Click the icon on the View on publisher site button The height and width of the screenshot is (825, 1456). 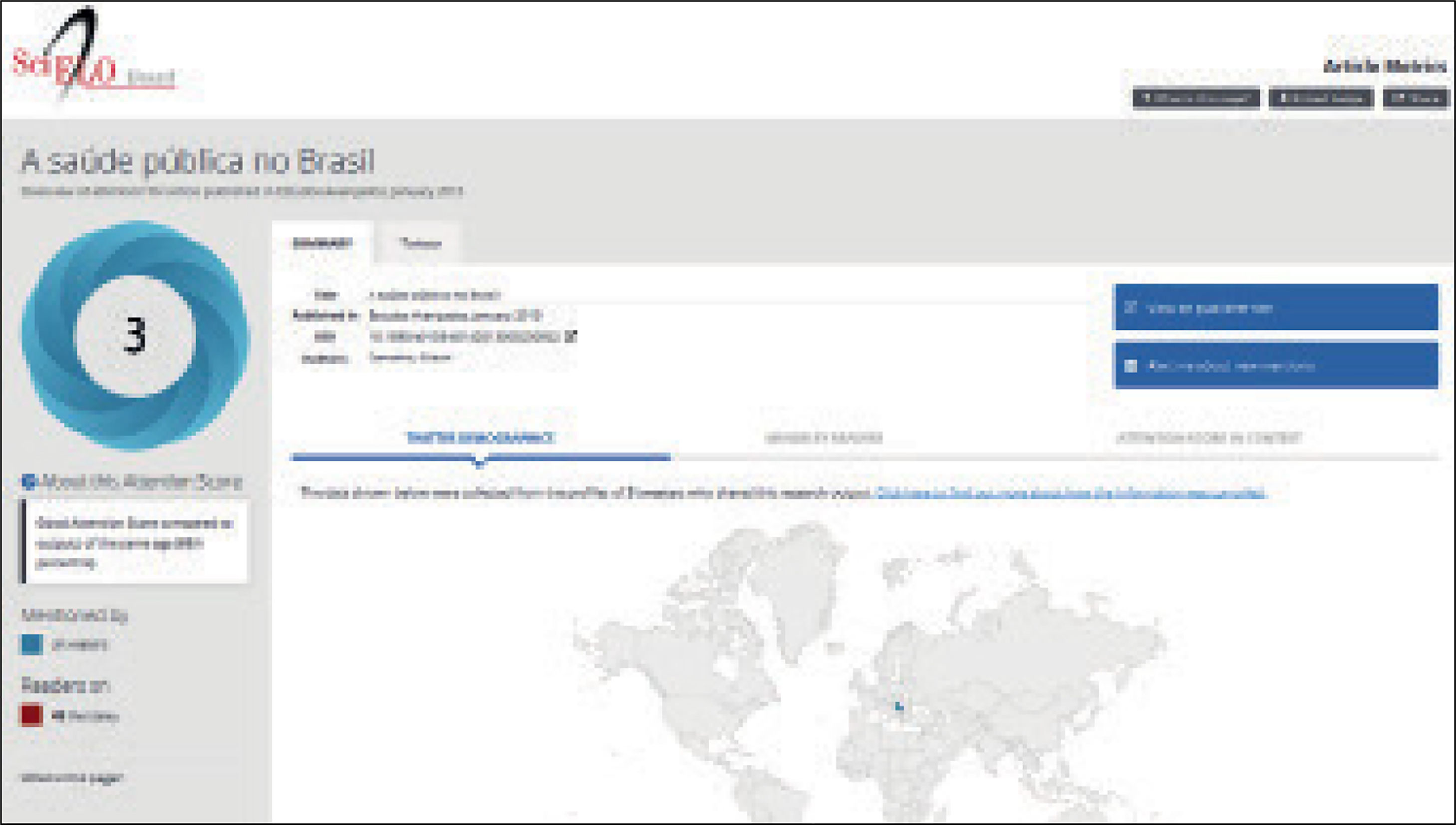point(1131,308)
